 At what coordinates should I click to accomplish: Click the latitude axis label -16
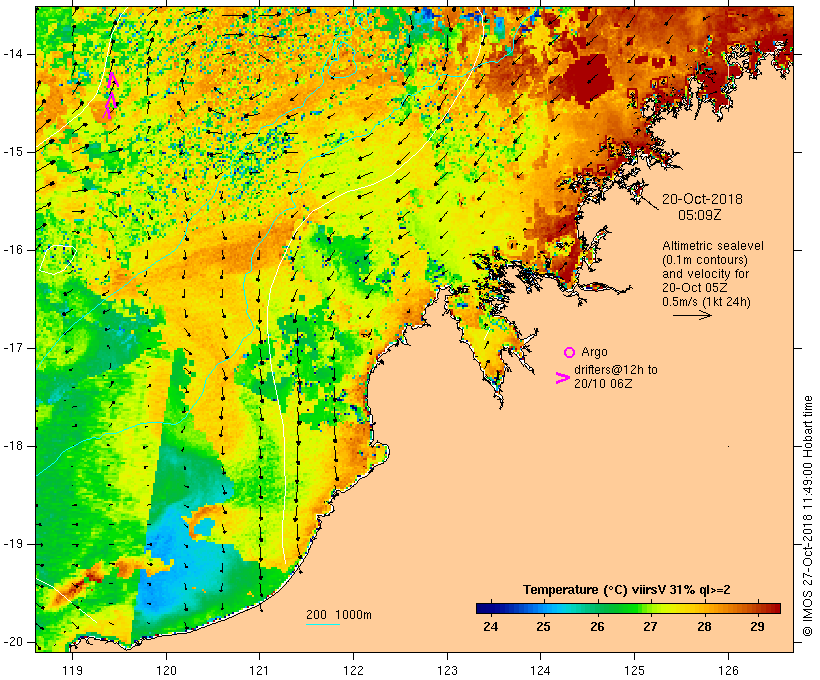pyautogui.click(x=12, y=250)
